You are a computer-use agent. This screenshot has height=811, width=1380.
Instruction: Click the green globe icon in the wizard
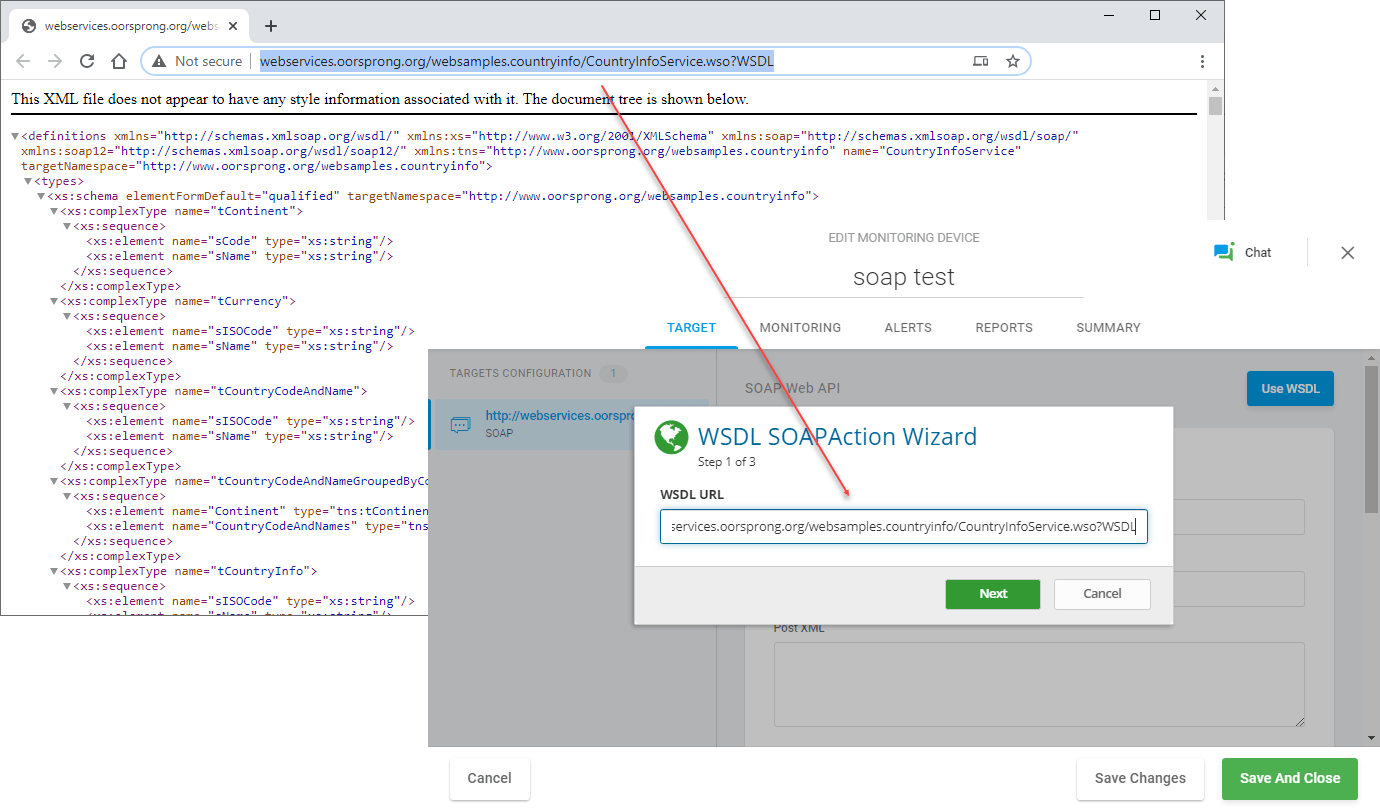(x=671, y=437)
